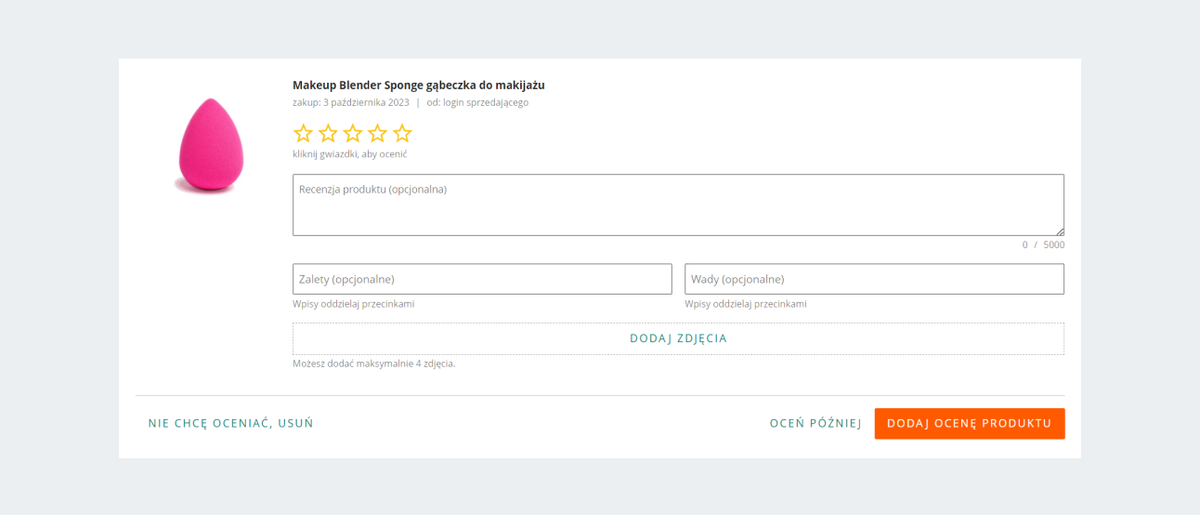Focus the Recenzja produktu review text area
Screen dimensions: 1200x515
pyautogui.click(x=677, y=205)
